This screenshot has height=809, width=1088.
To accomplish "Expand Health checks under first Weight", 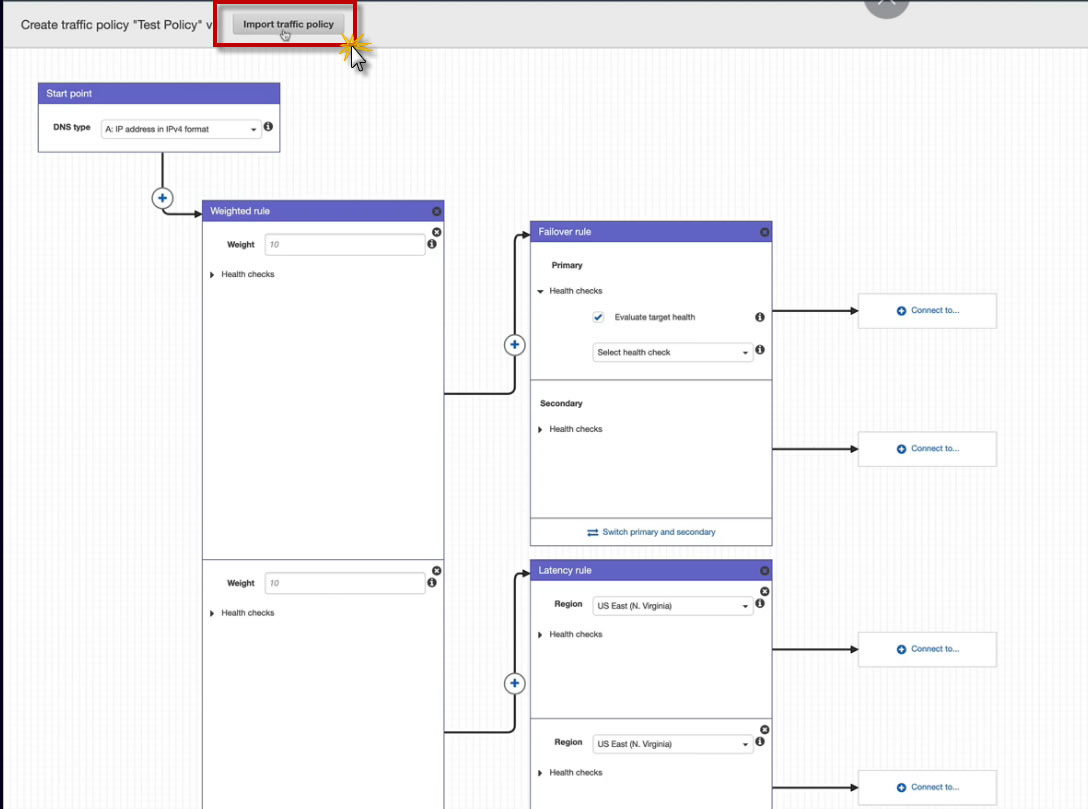I will tap(212, 275).
